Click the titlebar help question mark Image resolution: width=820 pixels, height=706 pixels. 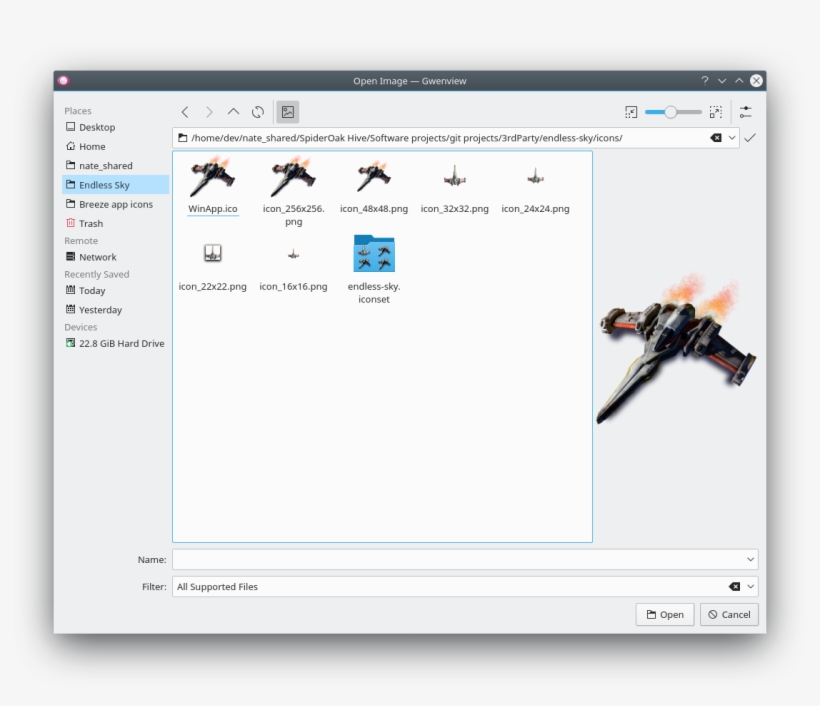click(705, 81)
